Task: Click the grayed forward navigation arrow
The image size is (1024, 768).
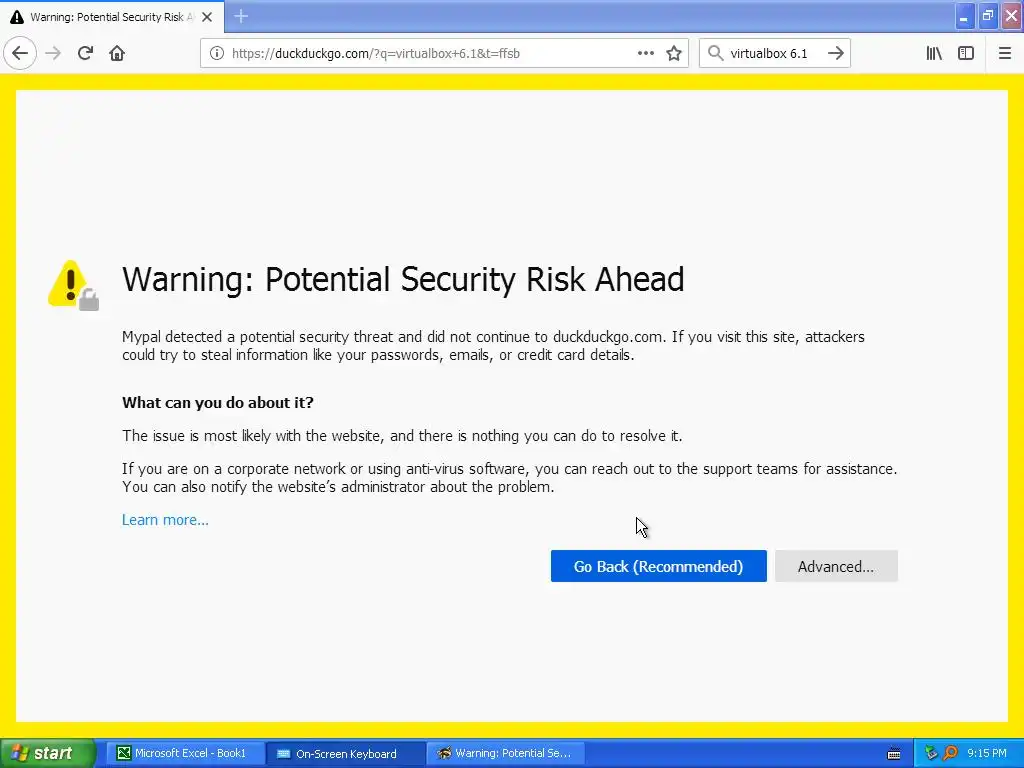Action: (x=53, y=53)
